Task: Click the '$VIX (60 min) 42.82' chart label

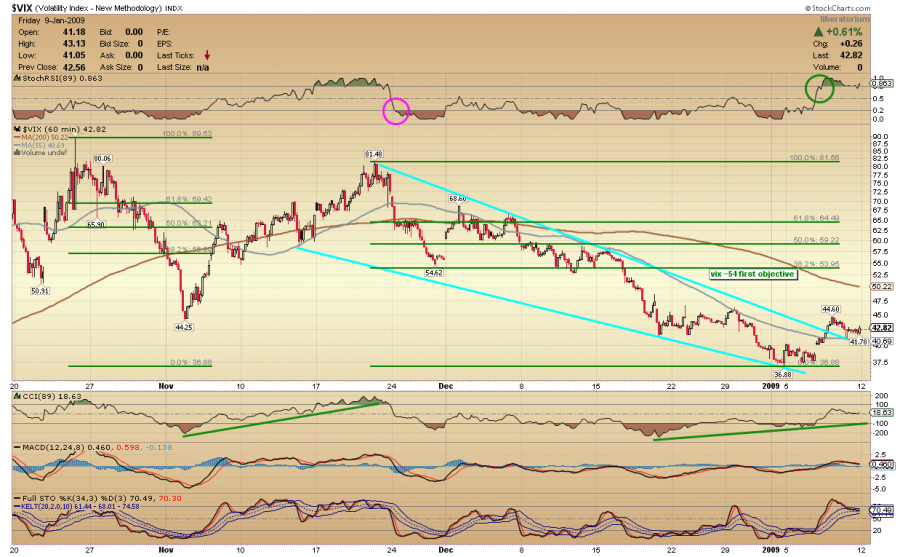Action: coord(64,130)
